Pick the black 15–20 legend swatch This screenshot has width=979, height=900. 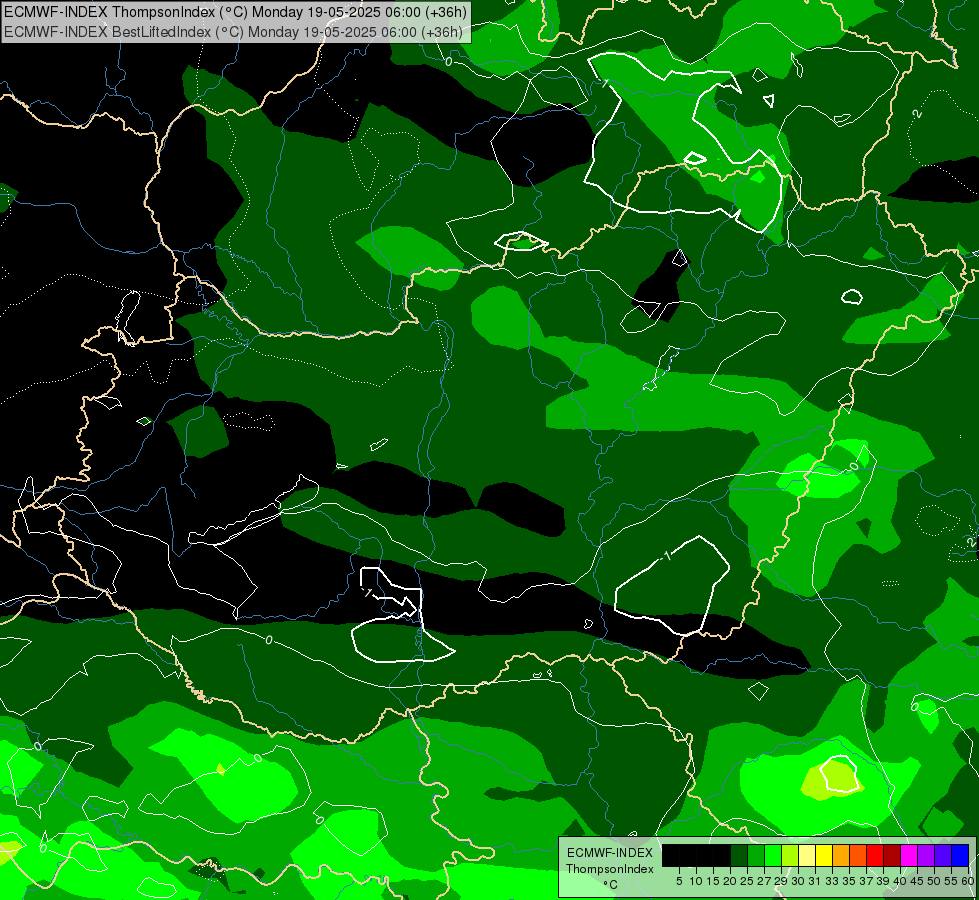point(722,855)
